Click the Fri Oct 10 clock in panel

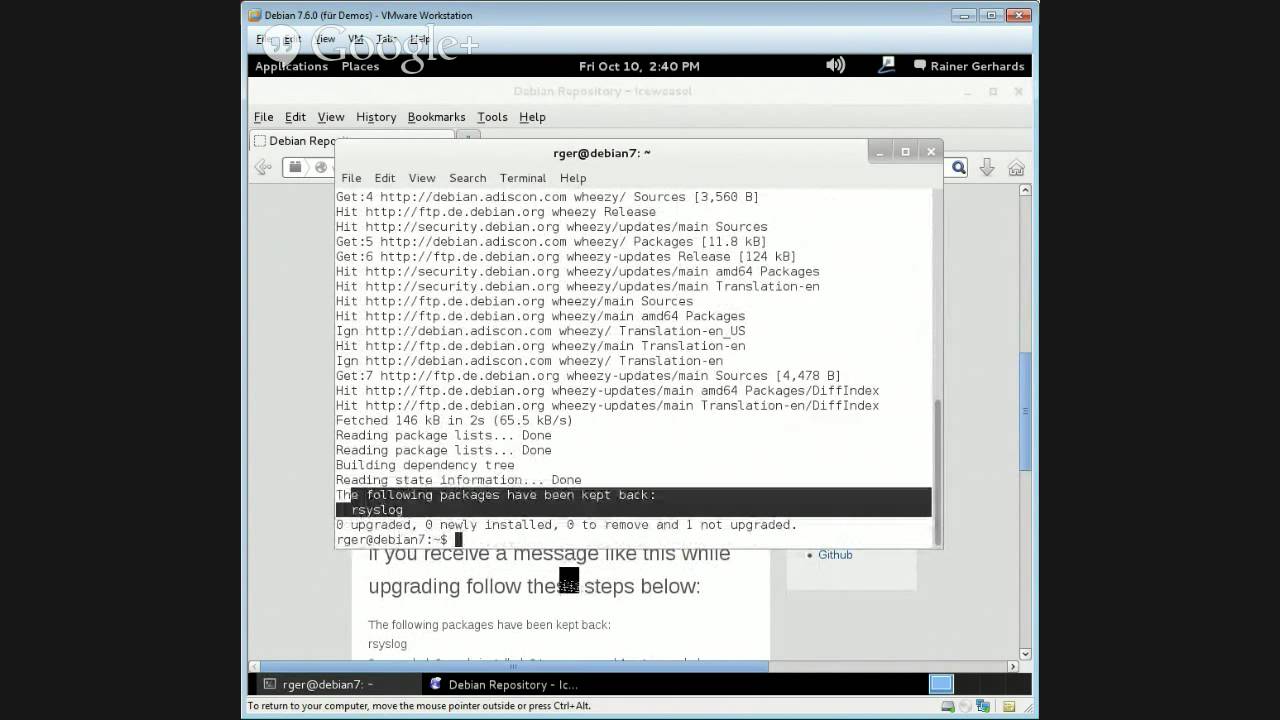click(x=639, y=66)
